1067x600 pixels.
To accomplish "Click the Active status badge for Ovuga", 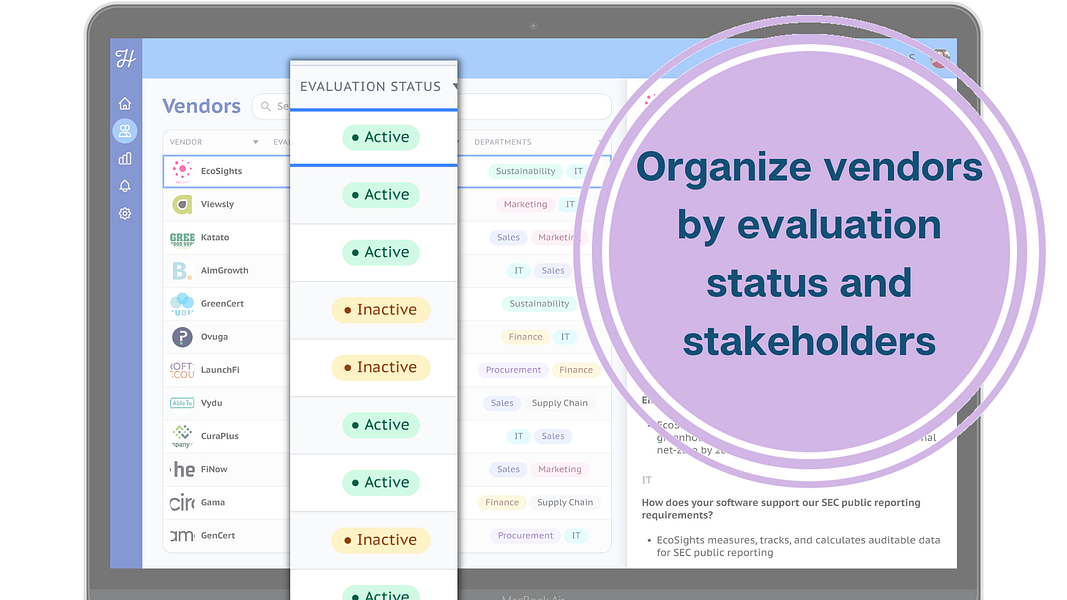I will (381, 424).
